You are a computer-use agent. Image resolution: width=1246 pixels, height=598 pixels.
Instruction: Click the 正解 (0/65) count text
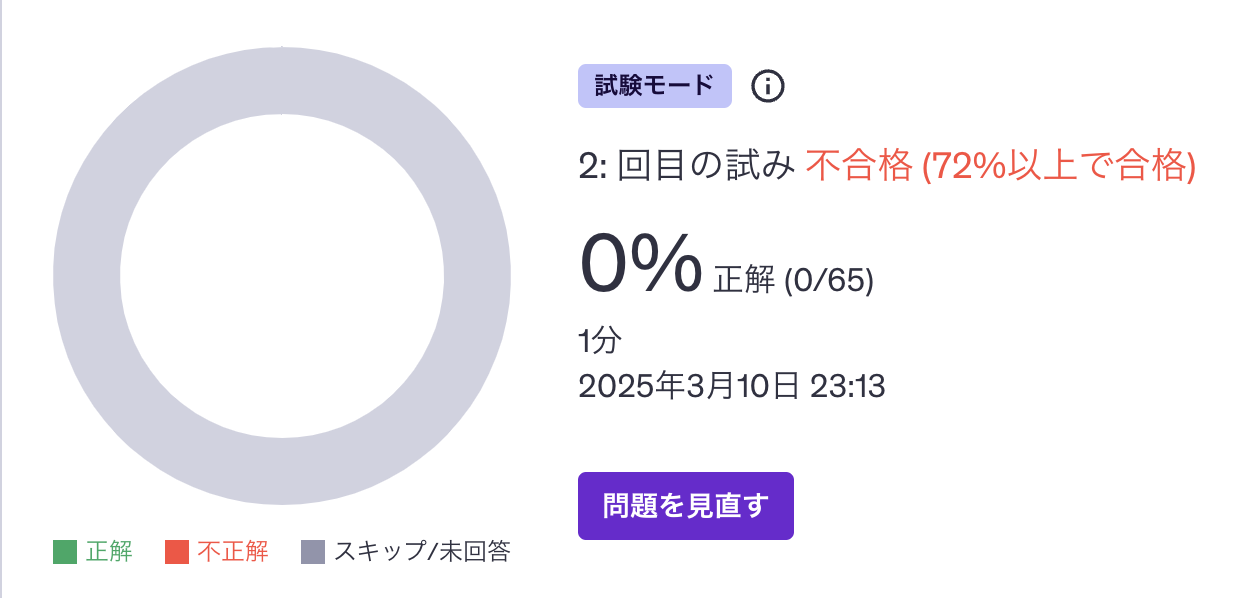click(794, 281)
